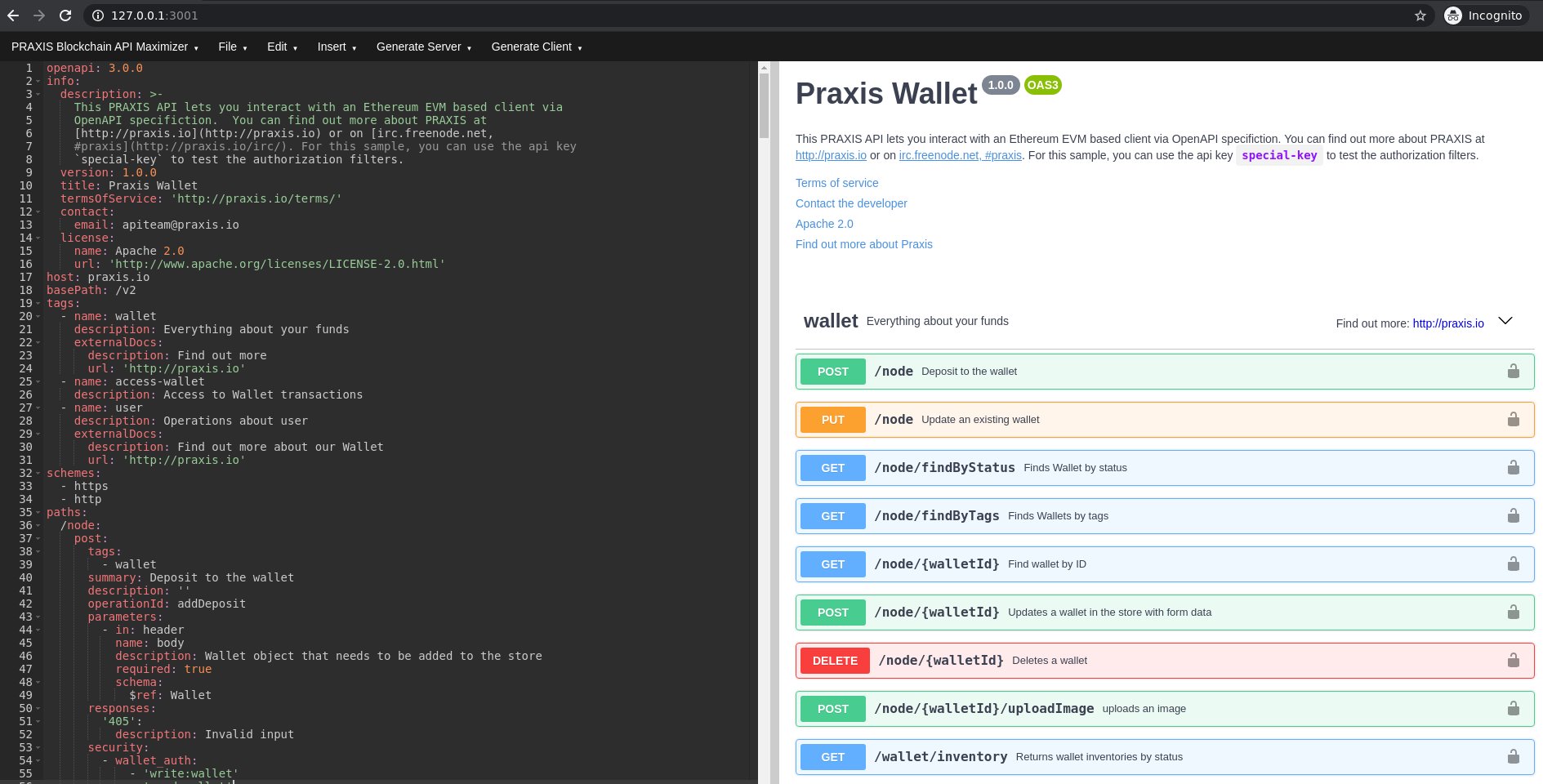Viewport: 1543px width, 784px height.
Task: Click 'title: Praxis Wallet' line in editor
Action: 129,185
